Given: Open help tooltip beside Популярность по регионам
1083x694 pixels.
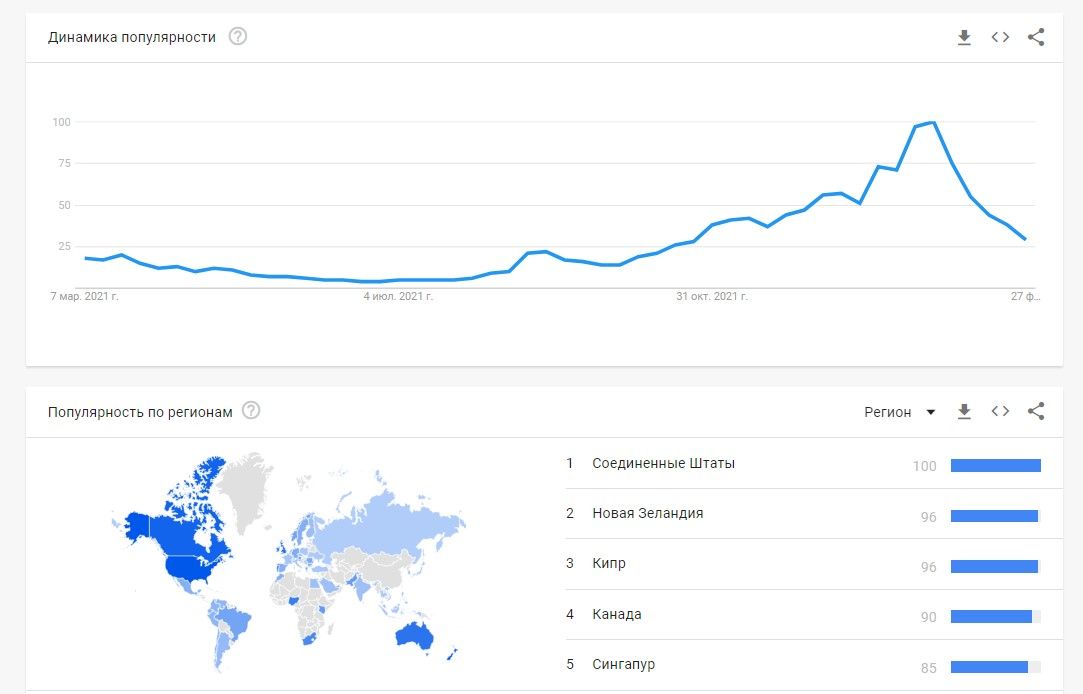Looking at the screenshot, I should click(x=253, y=411).
